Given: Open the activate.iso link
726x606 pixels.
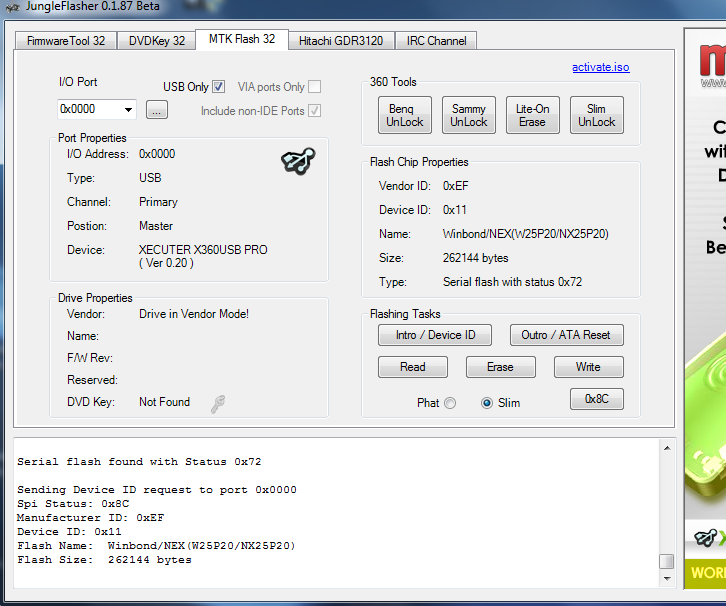Looking at the screenshot, I should coord(601,67).
